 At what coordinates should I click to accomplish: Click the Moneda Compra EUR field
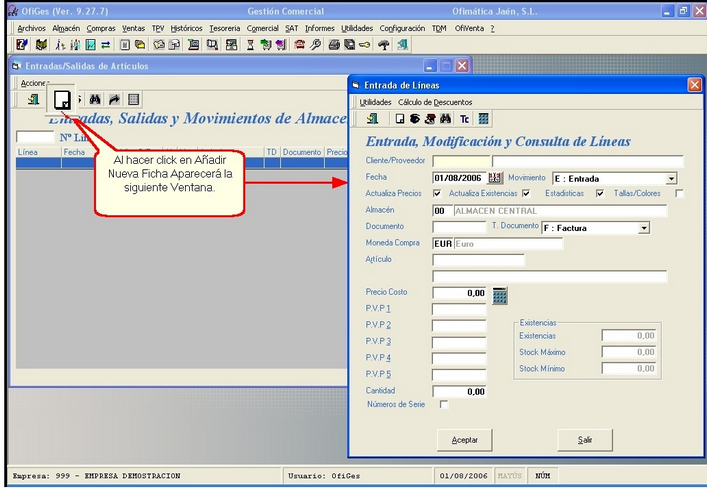[x=443, y=244]
